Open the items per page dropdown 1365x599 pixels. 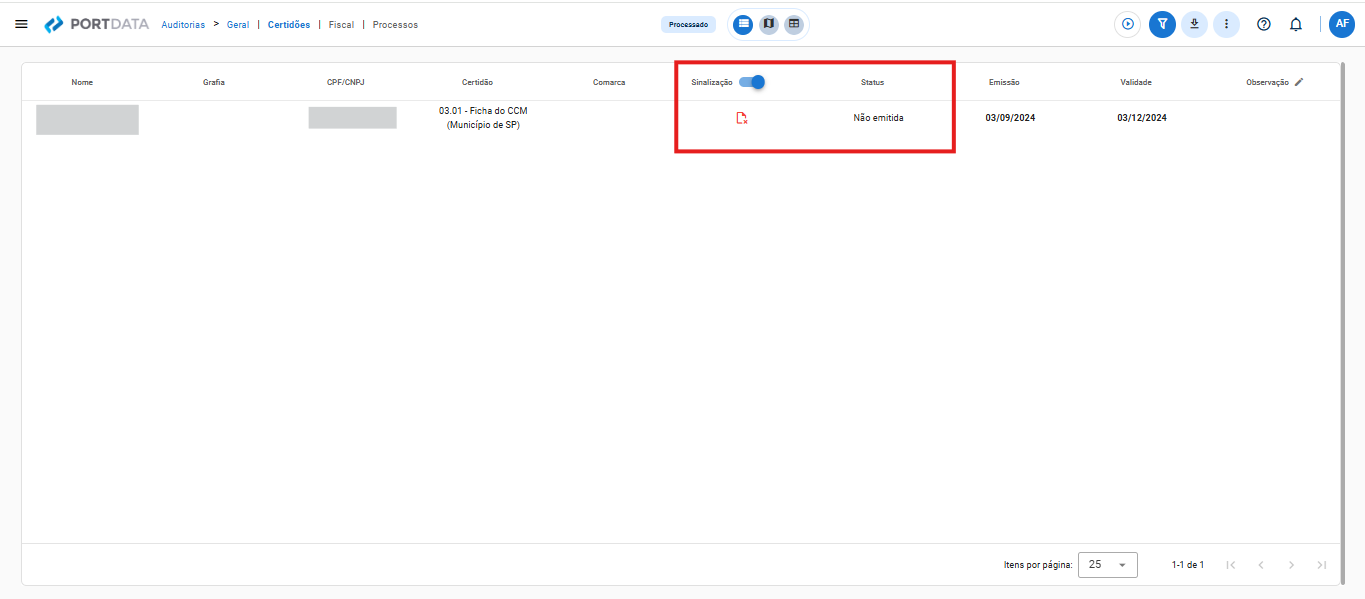[x=1108, y=565]
